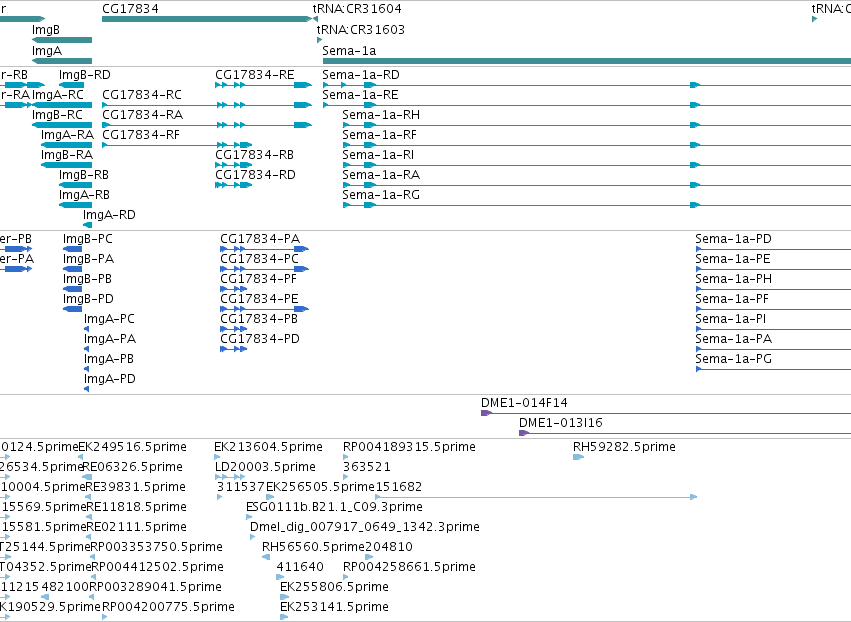The width and height of the screenshot is (851, 622).
Task: Click transcript Sema-1a-RE label
Action: coord(360,95)
